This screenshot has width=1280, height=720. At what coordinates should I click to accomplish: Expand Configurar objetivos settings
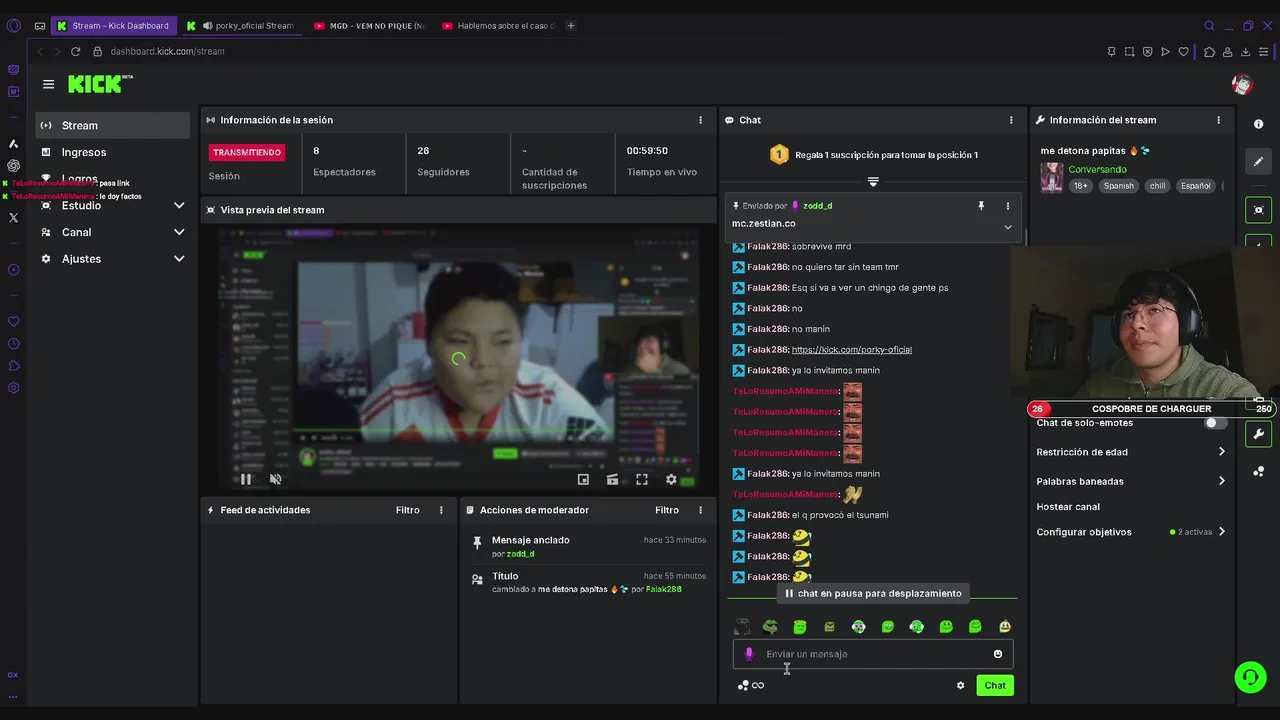1131,532
